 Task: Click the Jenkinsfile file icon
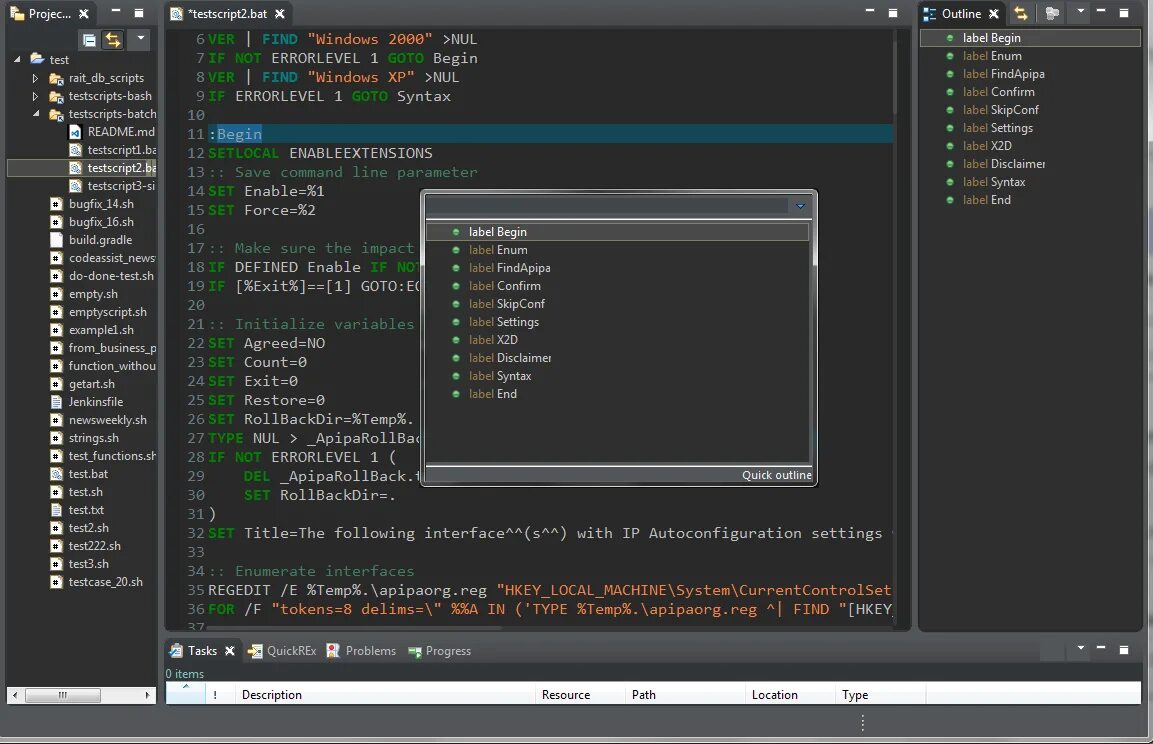pos(56,402)
